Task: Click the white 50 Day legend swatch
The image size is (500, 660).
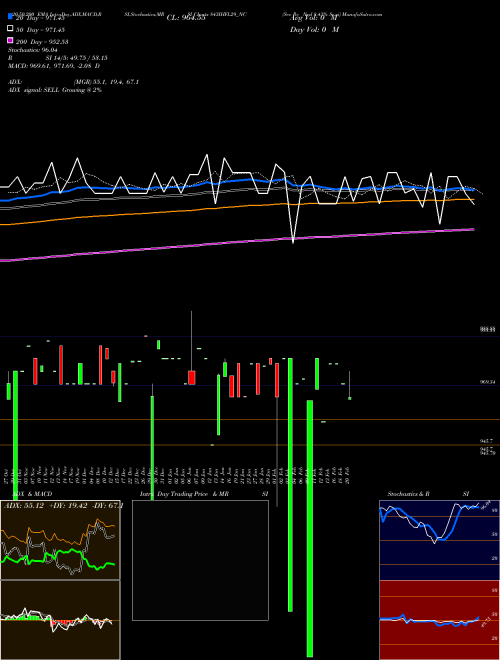Action: pos(10,29)
